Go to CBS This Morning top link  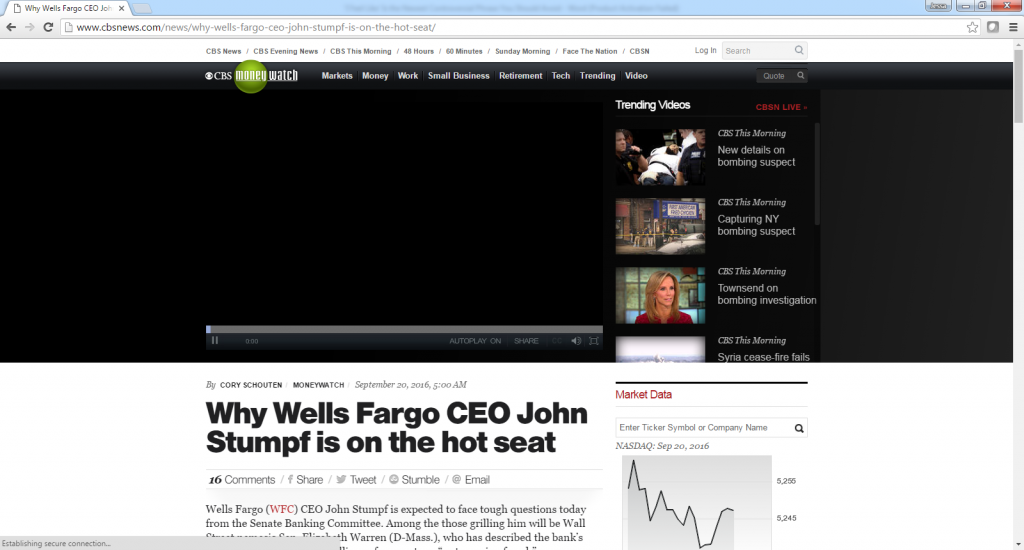click(360, 51)
